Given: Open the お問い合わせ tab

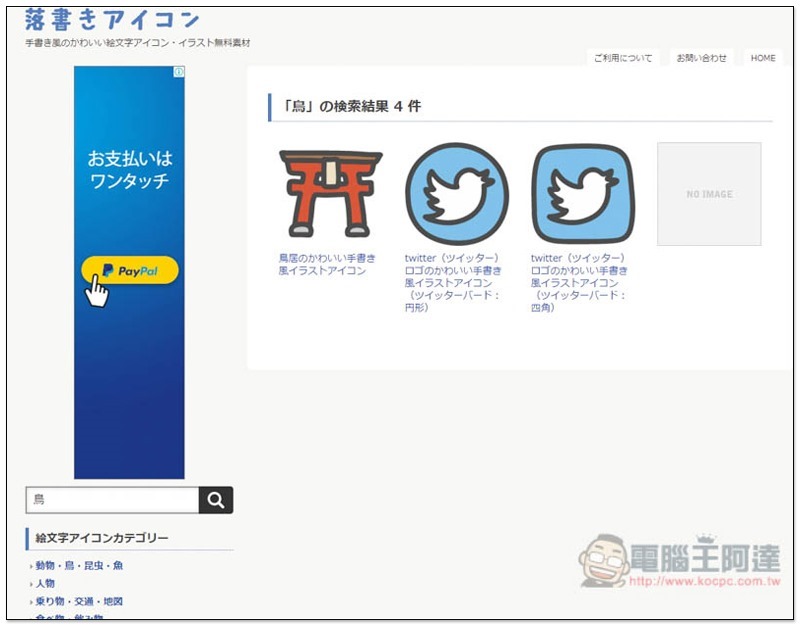Looking at the screenshot, I should click(702, 58).
